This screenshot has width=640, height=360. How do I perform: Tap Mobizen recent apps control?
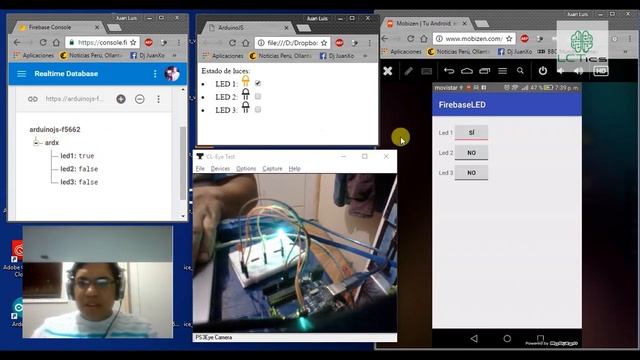484,71
